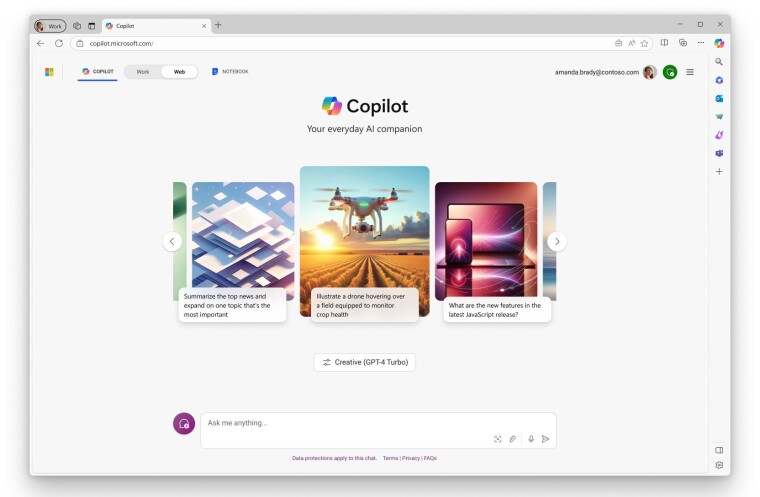Open the Work profile button in title bar

50,26
